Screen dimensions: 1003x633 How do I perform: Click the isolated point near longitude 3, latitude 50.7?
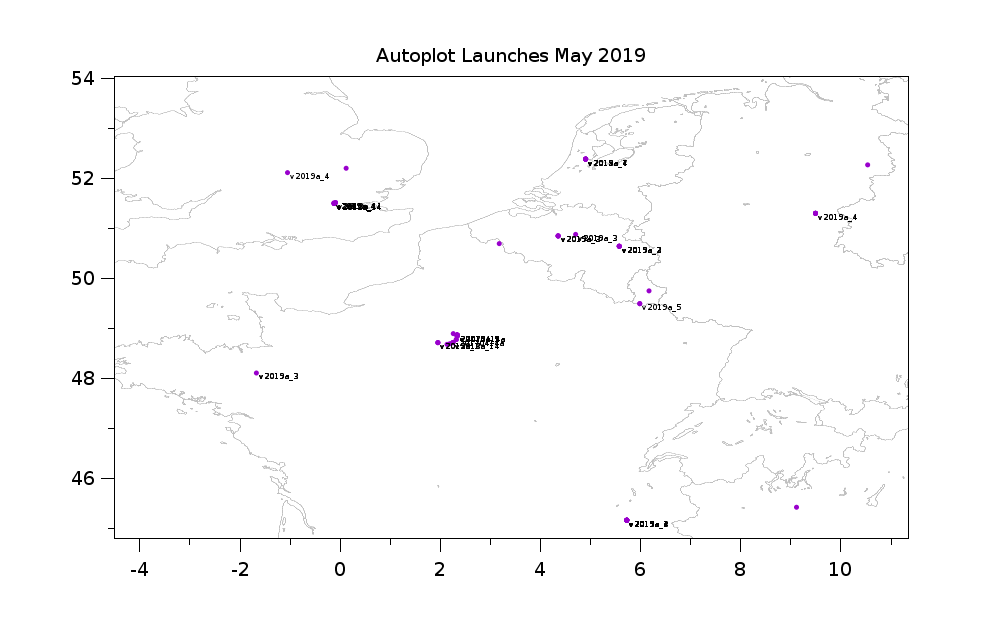click(x=499, y=243)
